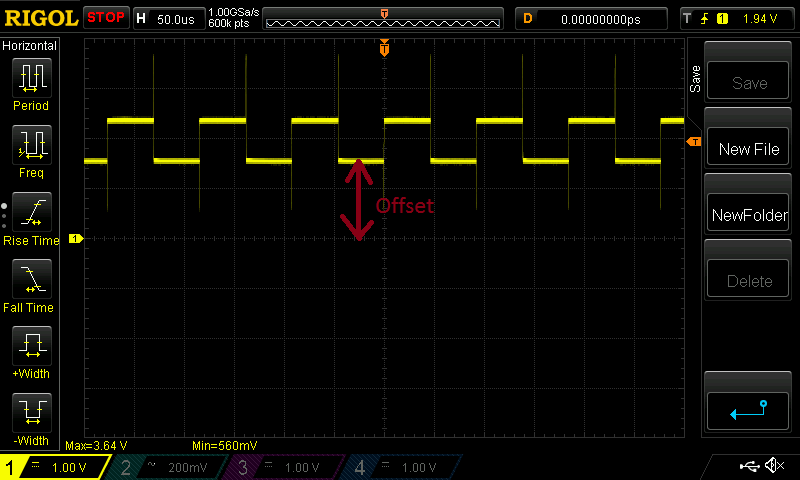
Task: Click the vertical Save tab label
Action: pos(695,79)
